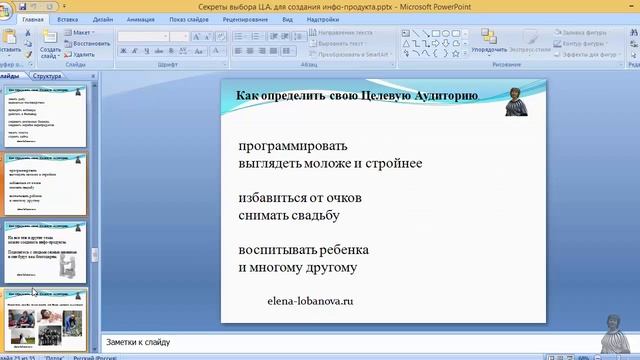Click the Clear Formatting icon

pos(220,37)
